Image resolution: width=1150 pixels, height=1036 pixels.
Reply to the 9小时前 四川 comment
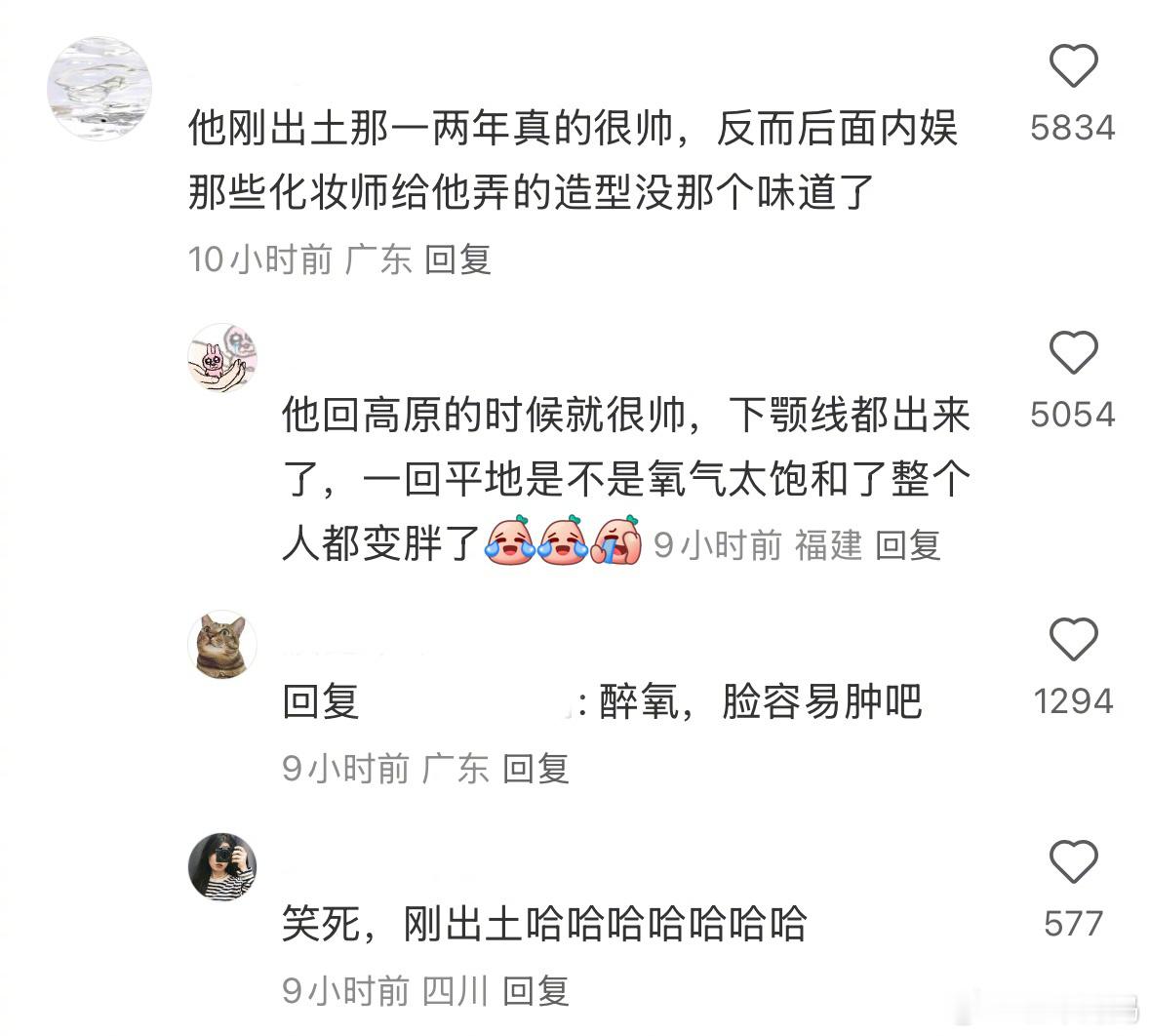click(x=536, y=991)
